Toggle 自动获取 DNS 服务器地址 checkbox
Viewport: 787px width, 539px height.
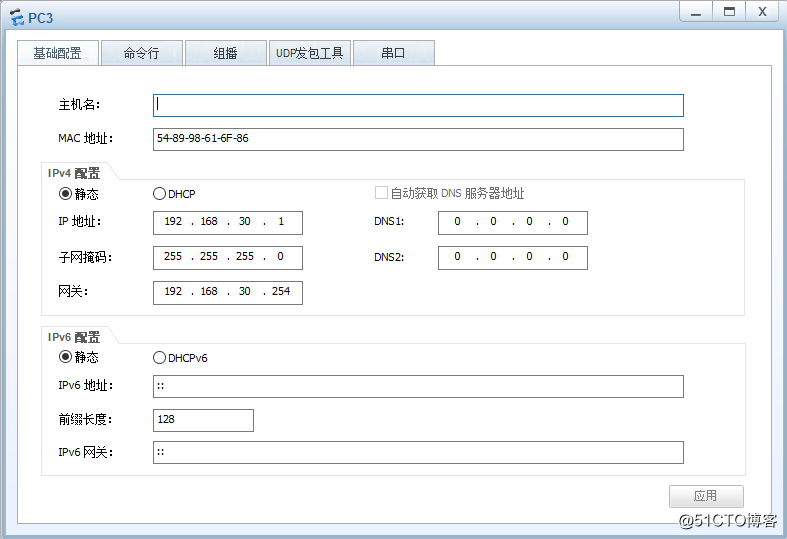(381, 193)
